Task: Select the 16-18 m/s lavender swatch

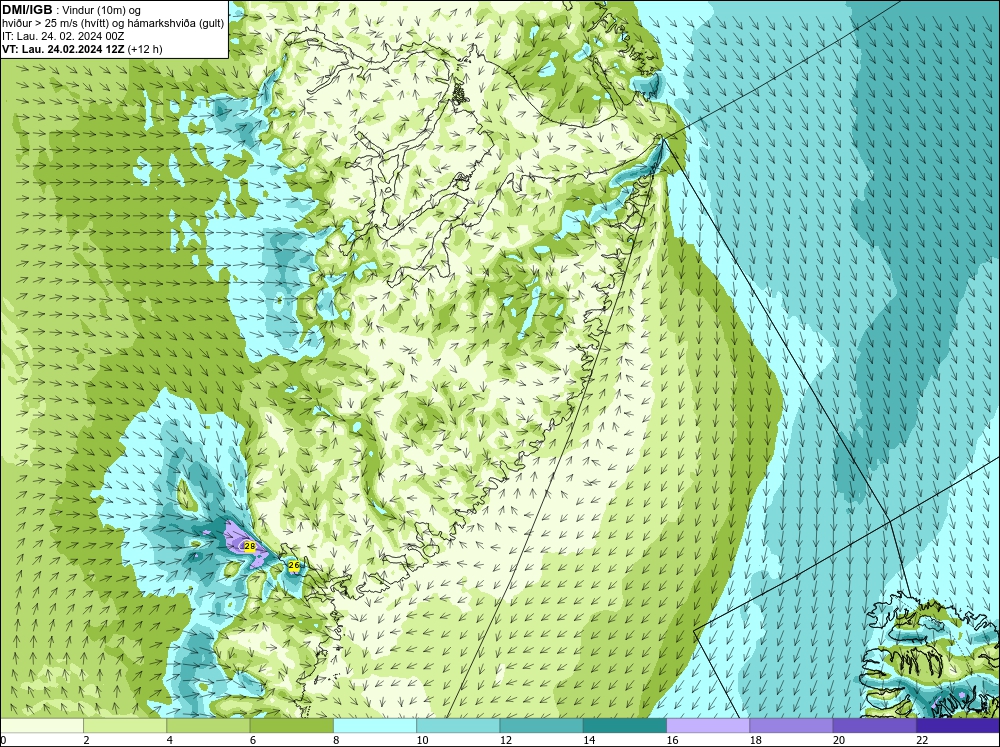Action: 708,725
